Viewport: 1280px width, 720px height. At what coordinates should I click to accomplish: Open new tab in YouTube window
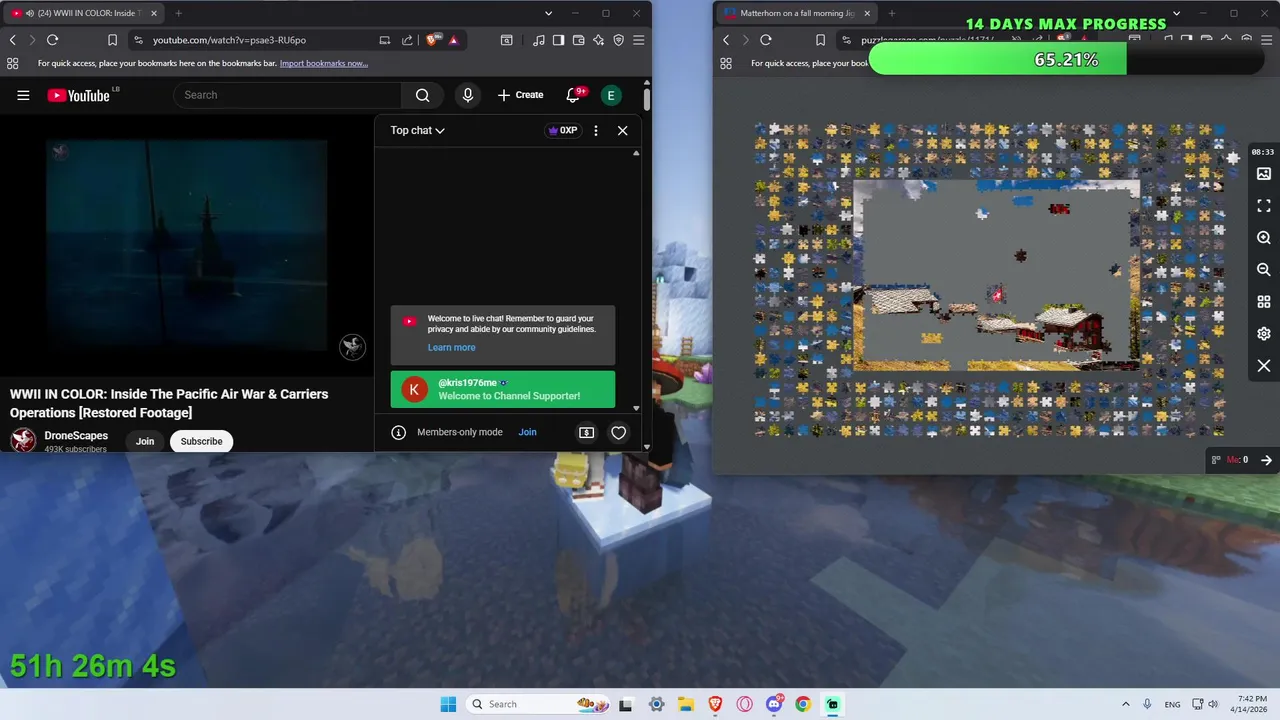pos(178,13)
